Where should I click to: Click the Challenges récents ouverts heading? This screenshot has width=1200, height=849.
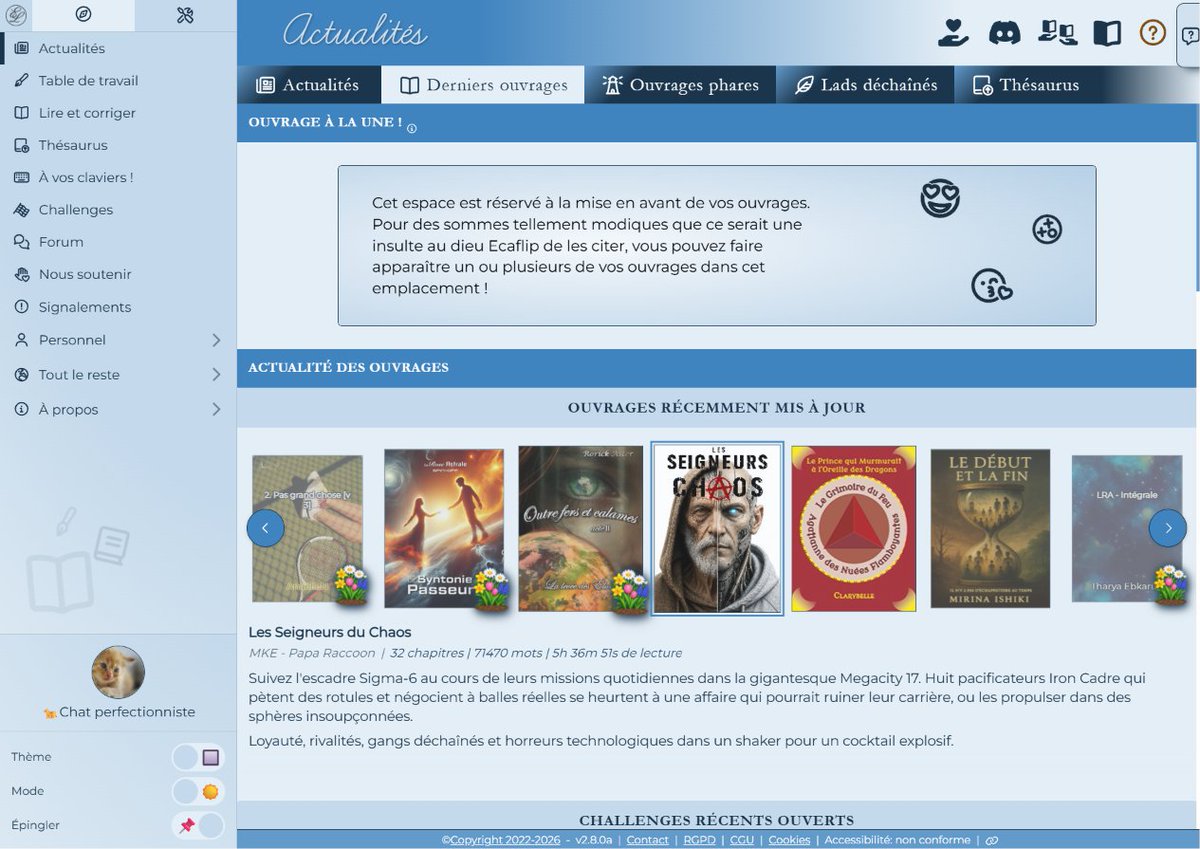[717, 820]
